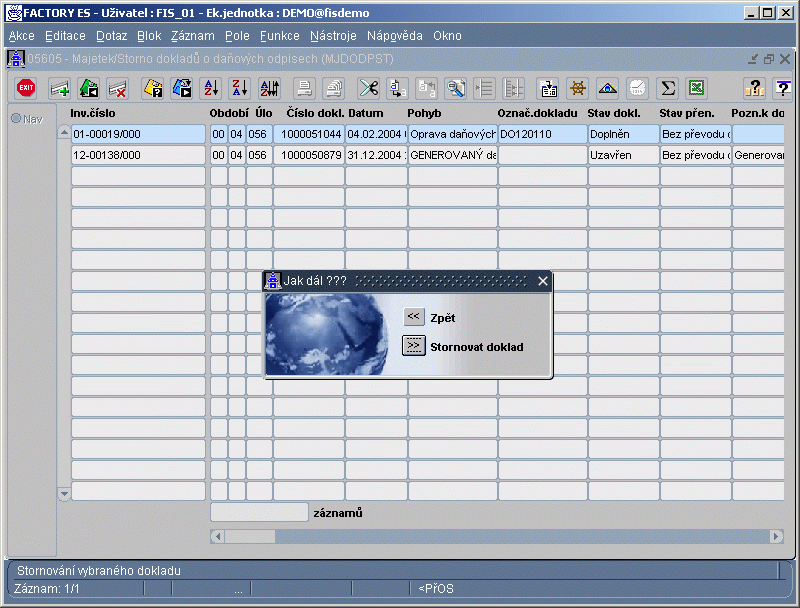Click the enter query icon with question mark
Image resolution: width=800 pixels, height=608 pixels.
coord(153,88)
